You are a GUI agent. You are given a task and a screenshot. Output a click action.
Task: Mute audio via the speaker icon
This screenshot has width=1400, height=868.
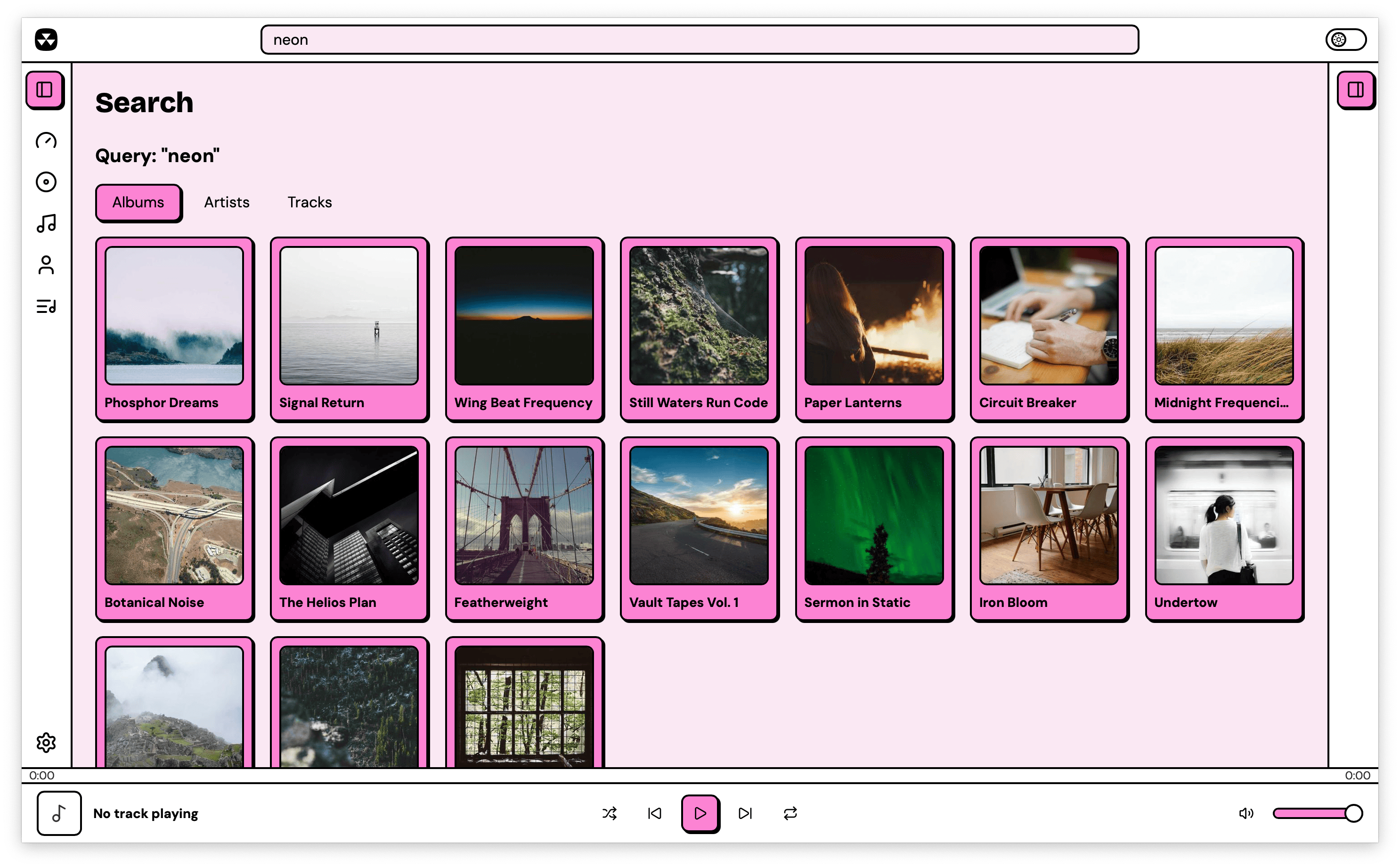[x=1246, y=813]
